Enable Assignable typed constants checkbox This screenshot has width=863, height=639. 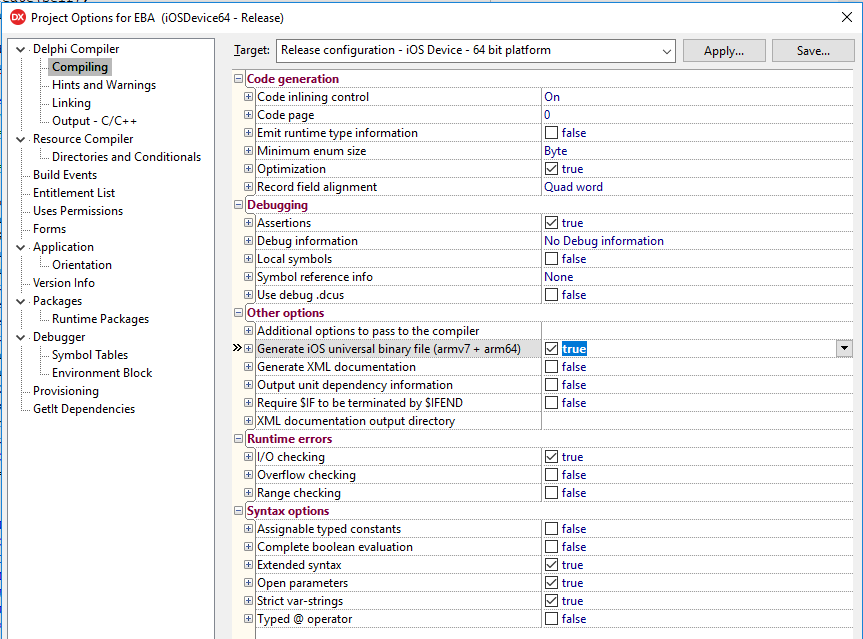point(551,529)
